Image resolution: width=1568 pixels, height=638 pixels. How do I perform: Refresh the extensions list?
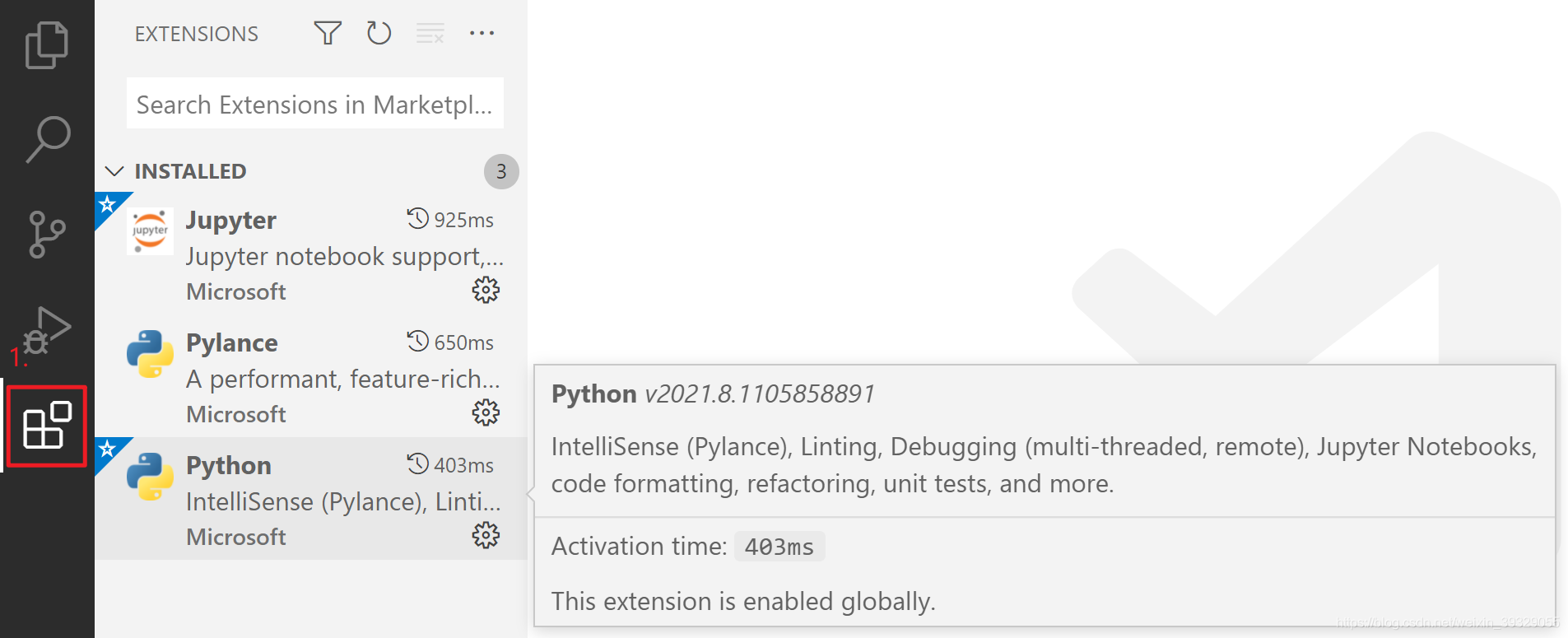[x=379, y=33]
